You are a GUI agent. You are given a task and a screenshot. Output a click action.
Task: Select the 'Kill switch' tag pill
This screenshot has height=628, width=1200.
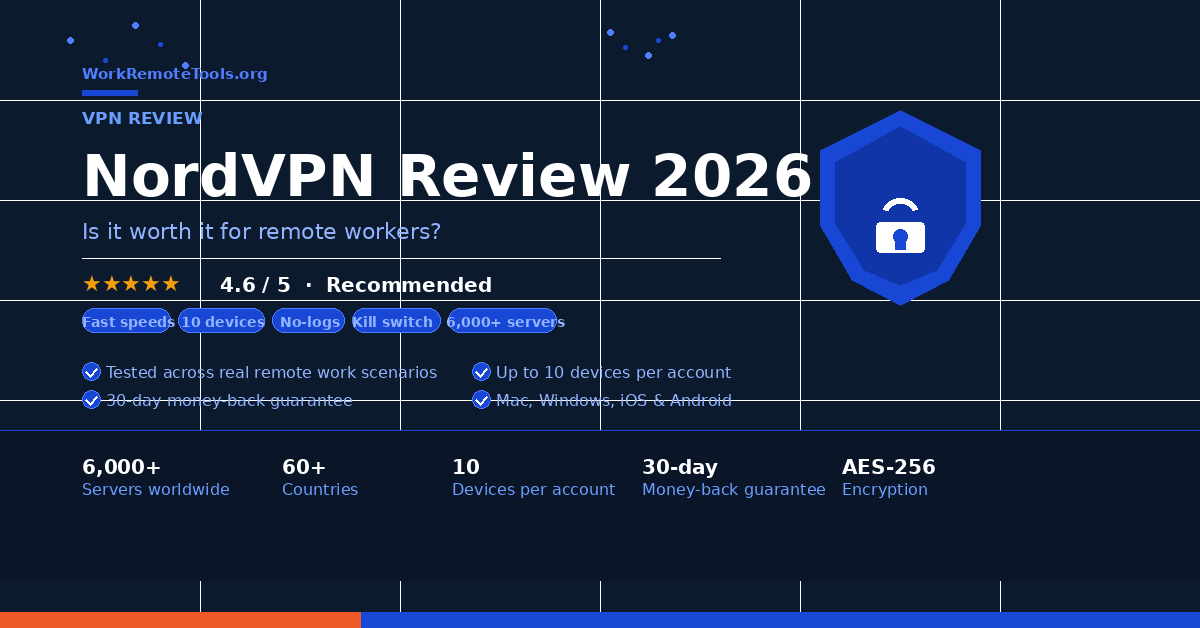[396, 321]
